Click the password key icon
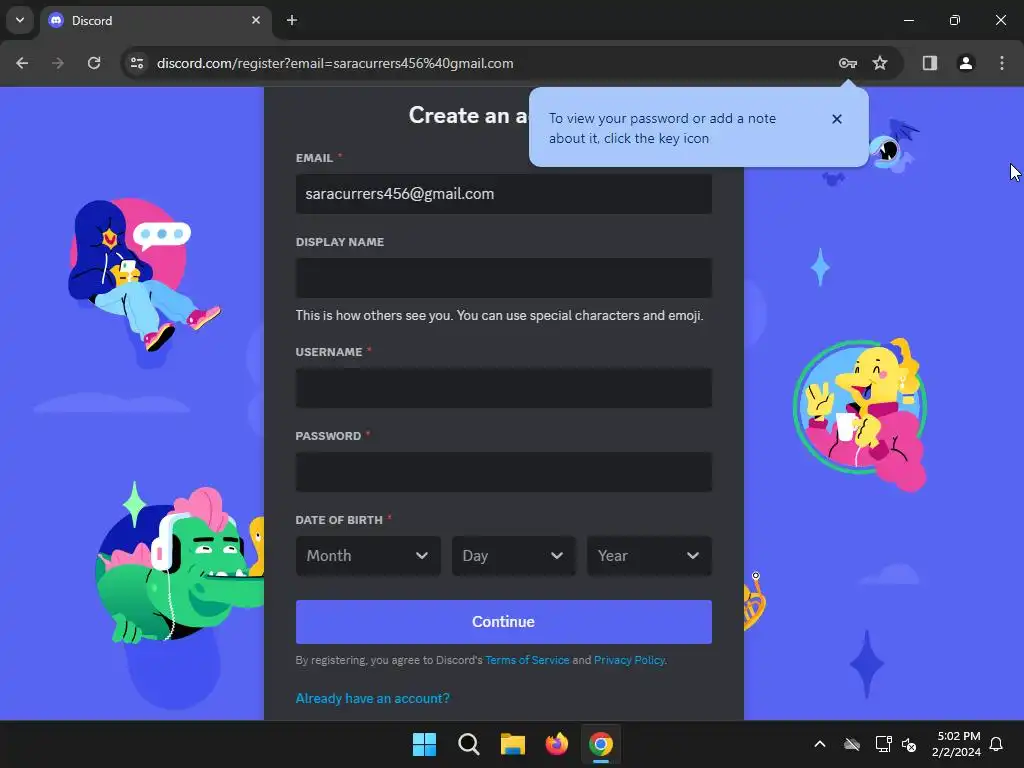Screen dimensions: 1024x768 848,63
